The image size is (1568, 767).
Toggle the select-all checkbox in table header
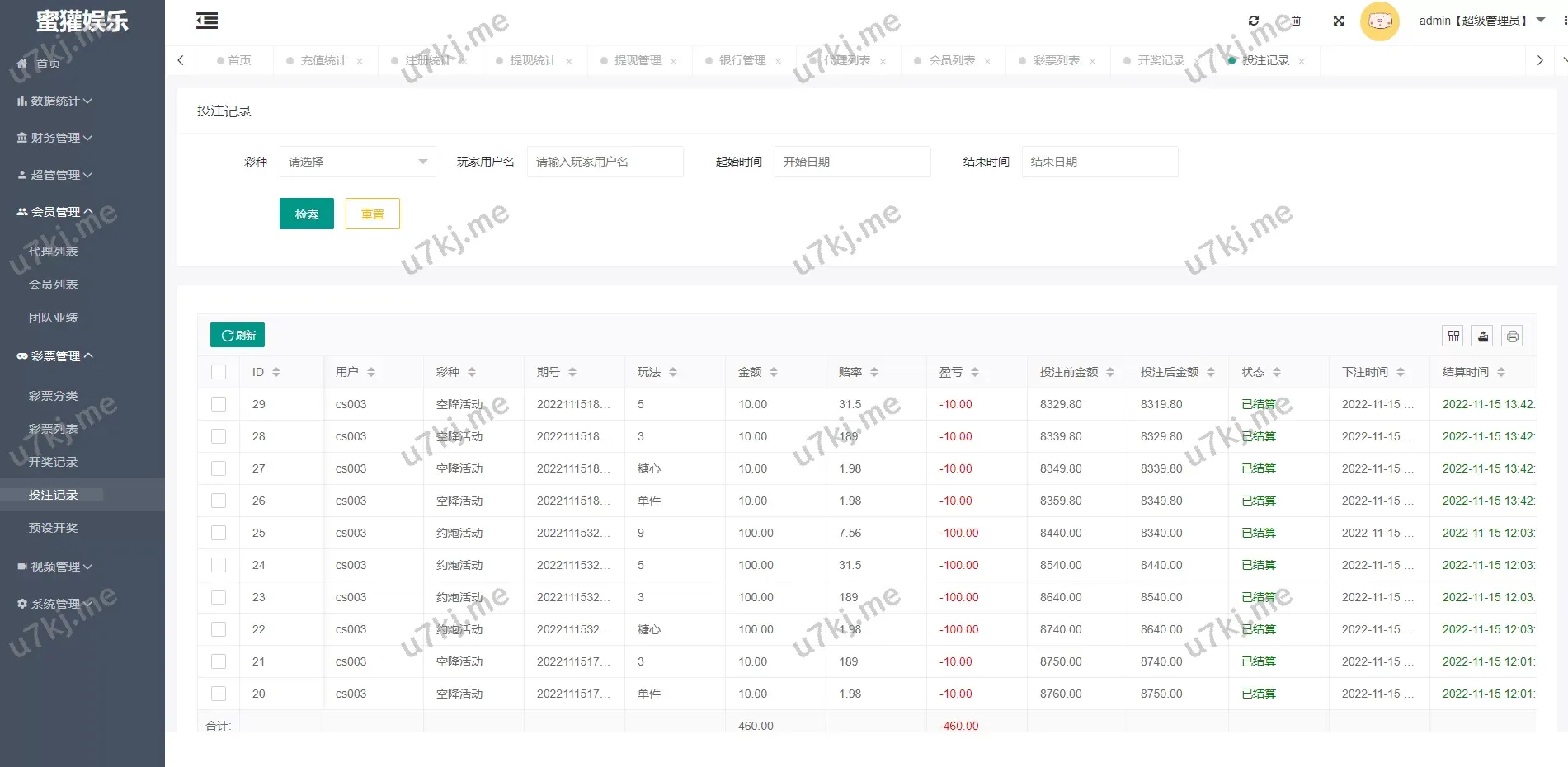(219, 372)
